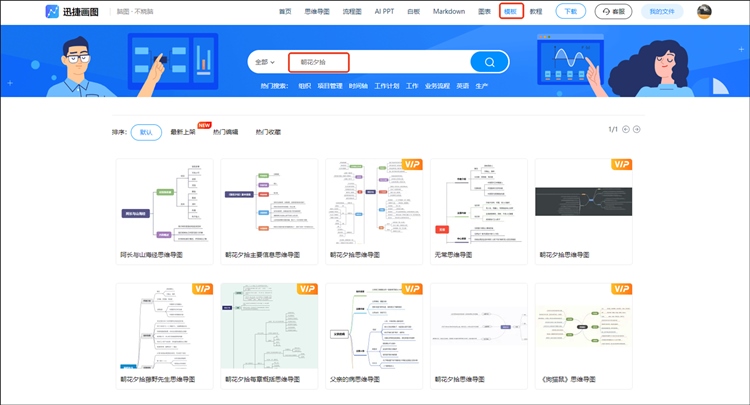Open 朝花夕拾每章概括思维导图 template thumbnail

point(269,326)
